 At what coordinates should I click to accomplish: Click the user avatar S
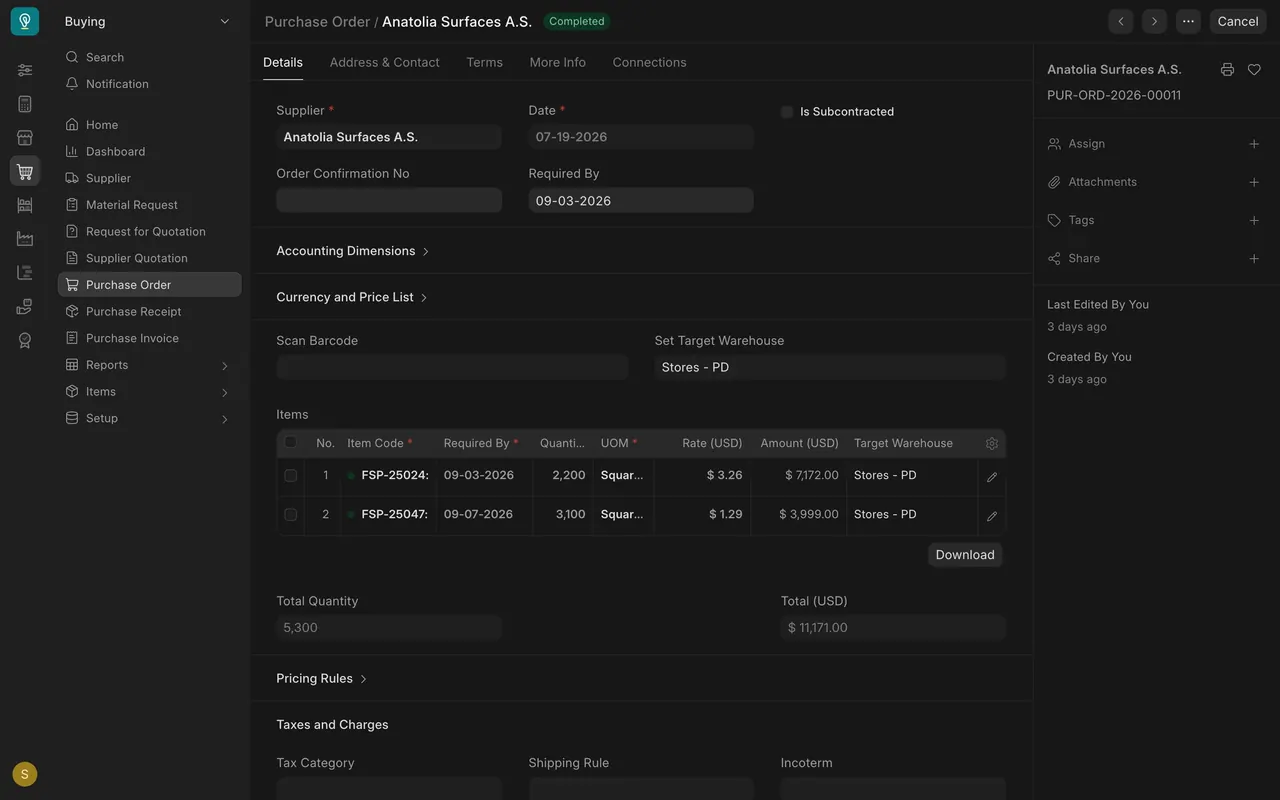tap(25, 774)
